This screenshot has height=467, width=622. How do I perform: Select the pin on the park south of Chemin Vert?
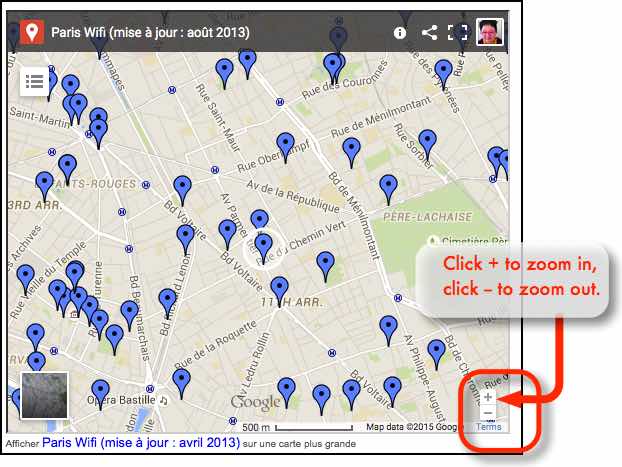click(x=326, y=267)
